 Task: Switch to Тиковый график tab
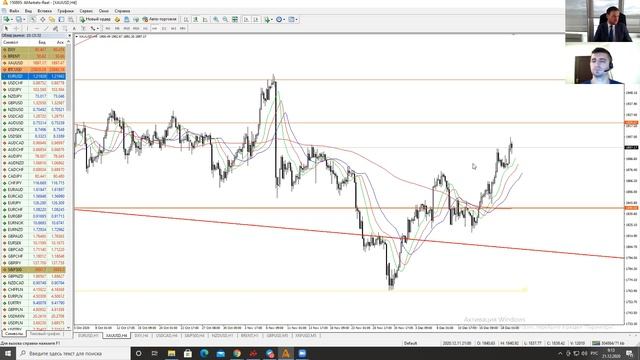coord(45,334)
